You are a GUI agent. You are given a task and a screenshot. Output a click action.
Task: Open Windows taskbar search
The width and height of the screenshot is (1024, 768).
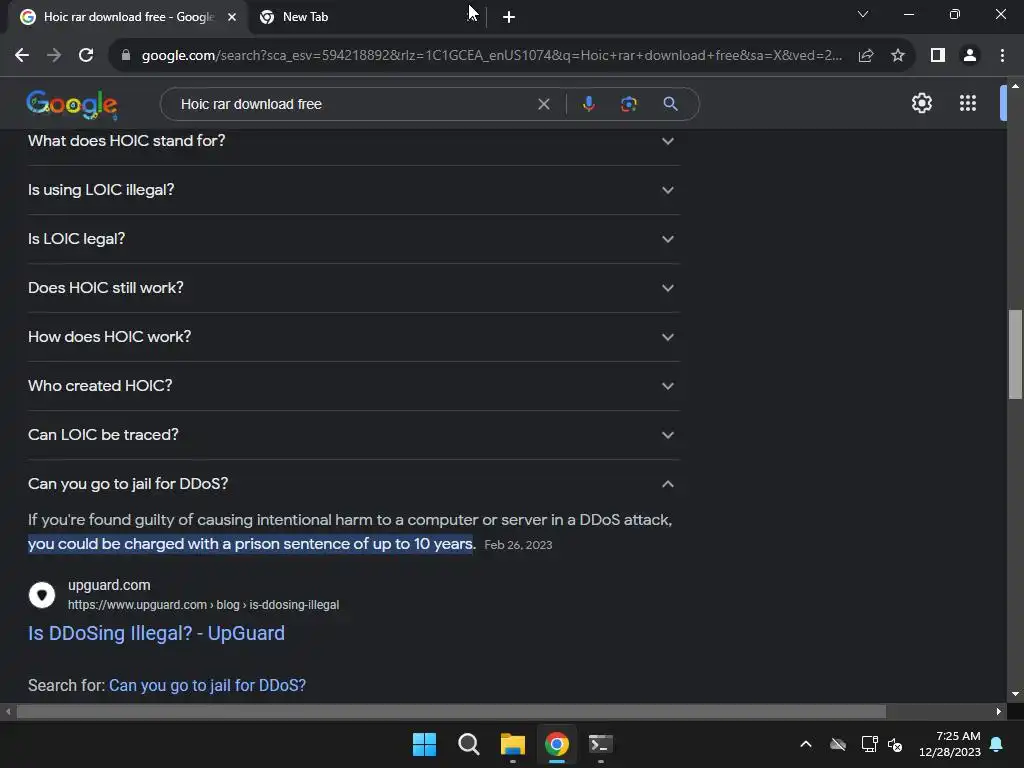tap(468, 744)
